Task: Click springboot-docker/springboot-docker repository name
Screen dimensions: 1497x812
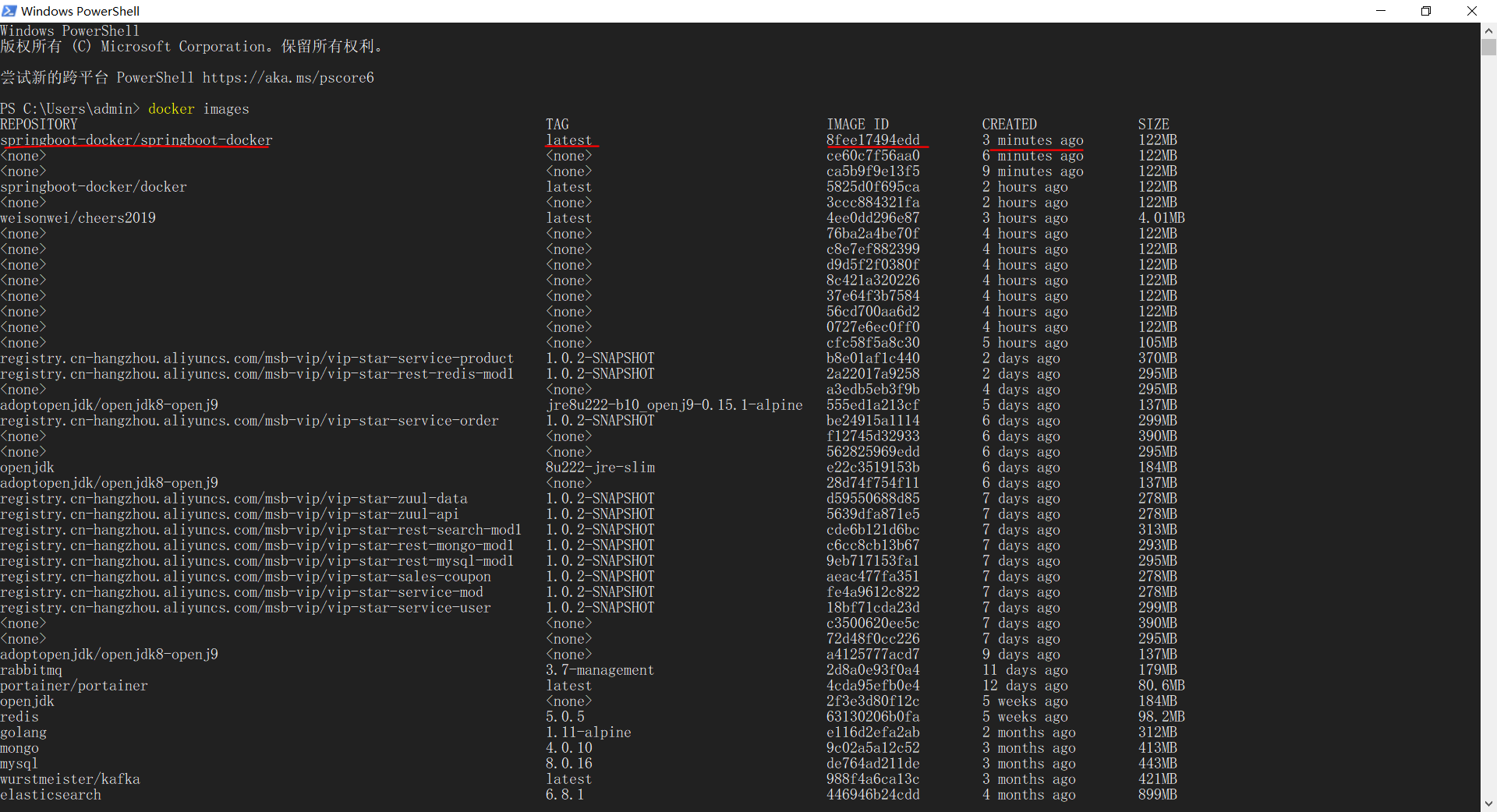Action: [x=136, y=140]
